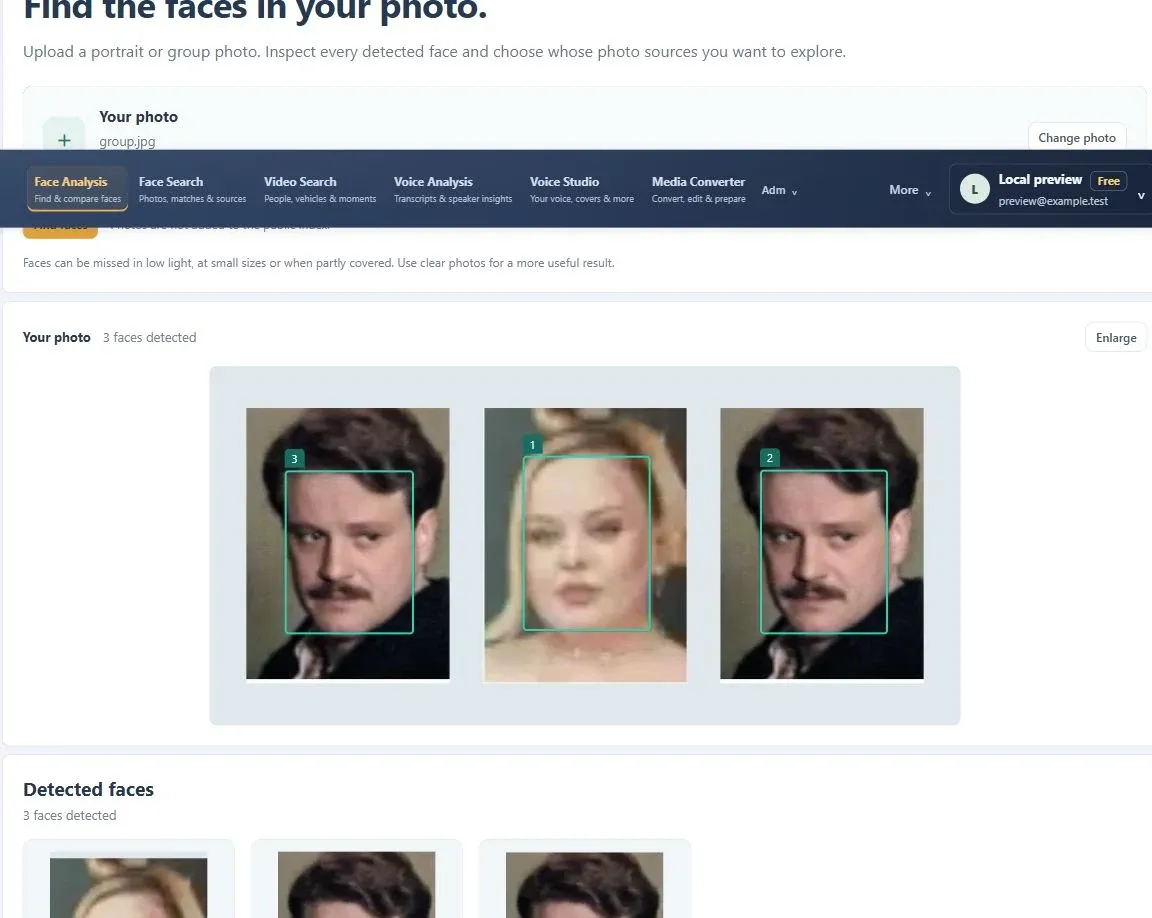1152x918 pixels.
Task: Open the Face Analysis tab
Action: [78, 189]
